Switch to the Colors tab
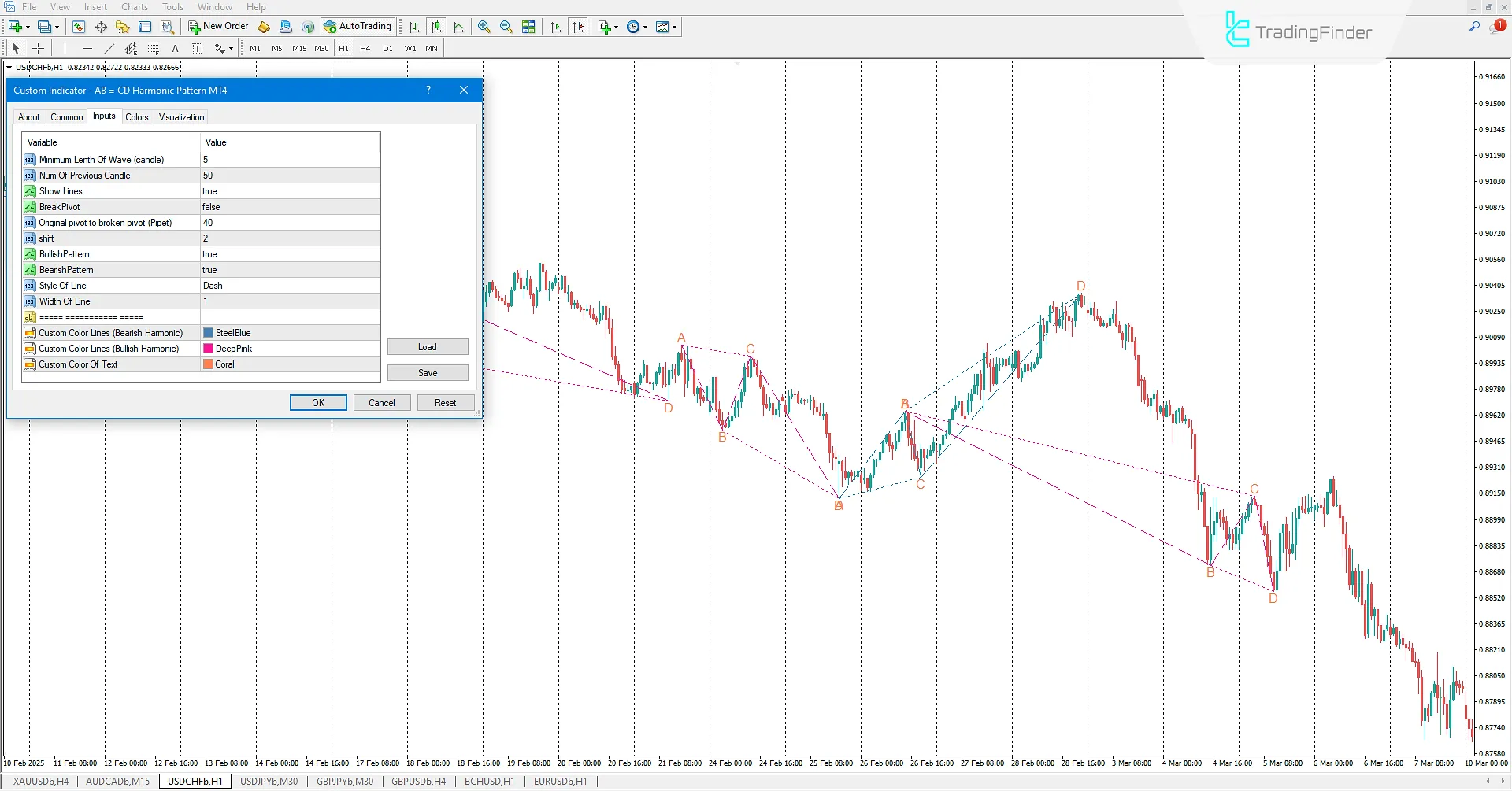The width and height of the screenshot is (1512, 791). point(137,116)
